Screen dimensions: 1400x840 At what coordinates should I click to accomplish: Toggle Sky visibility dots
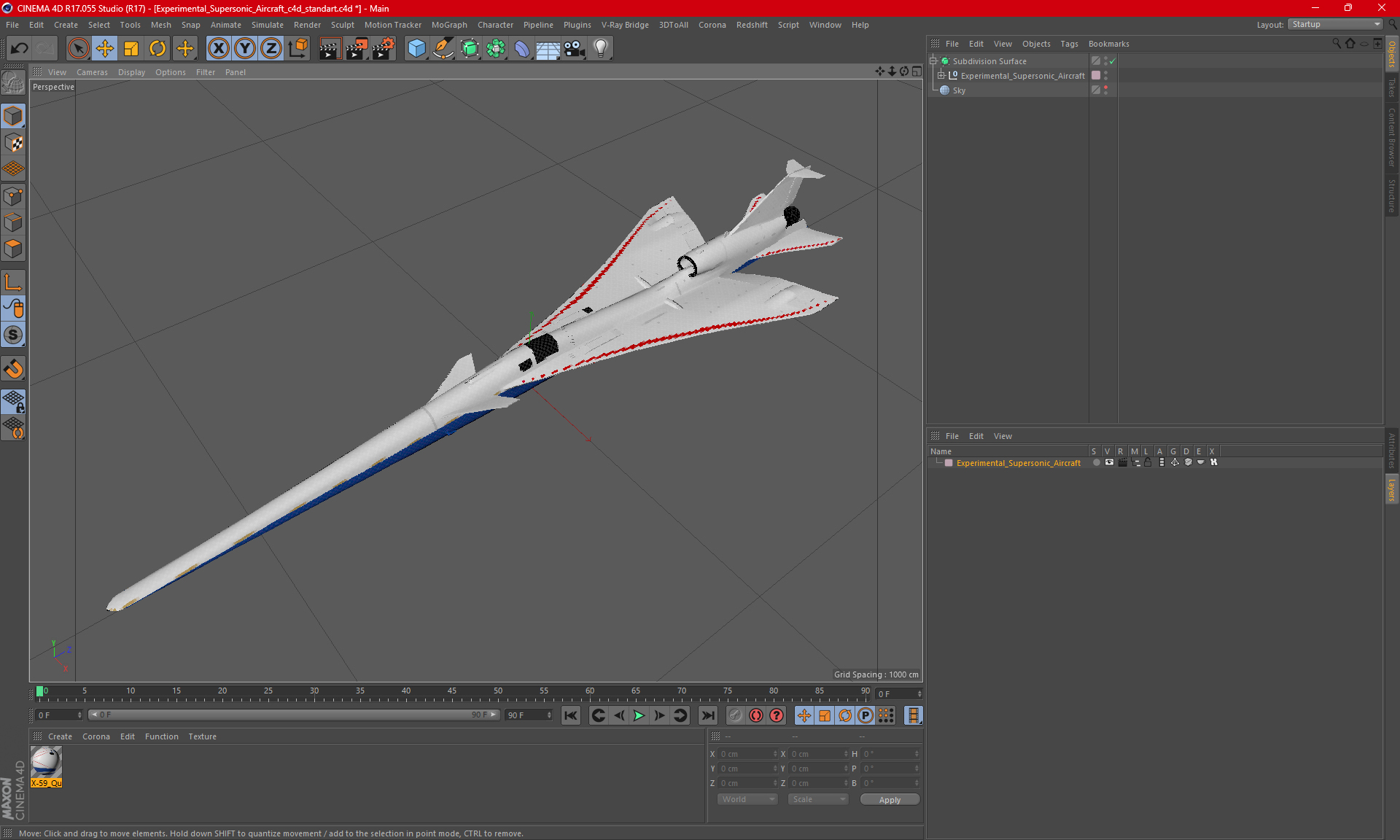pyautogui.click(x=1106, y=90)
